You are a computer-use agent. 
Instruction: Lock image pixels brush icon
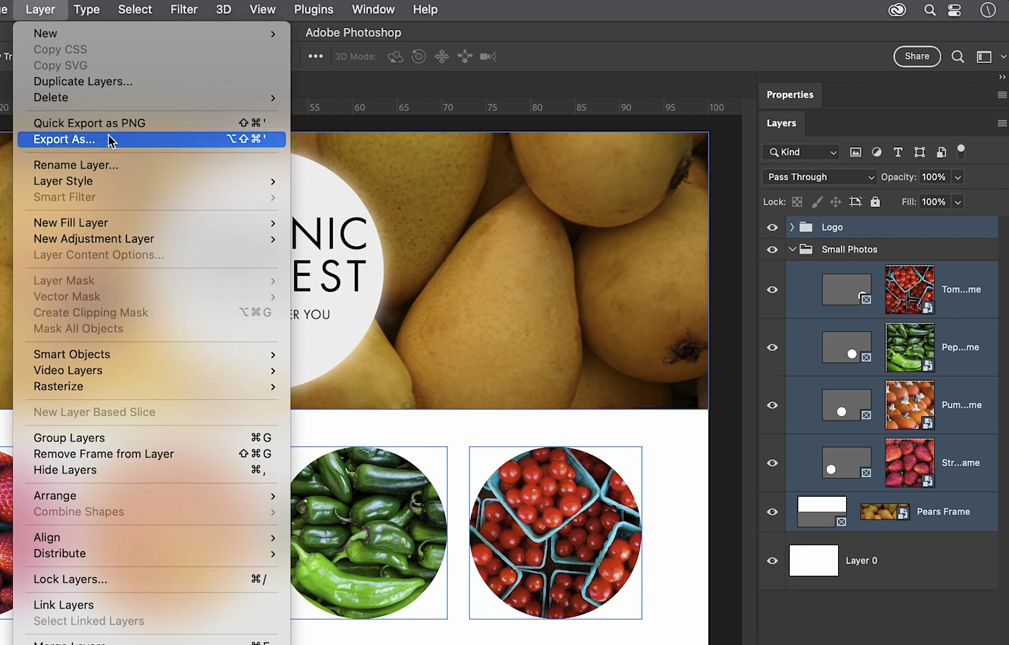point(817,202)
